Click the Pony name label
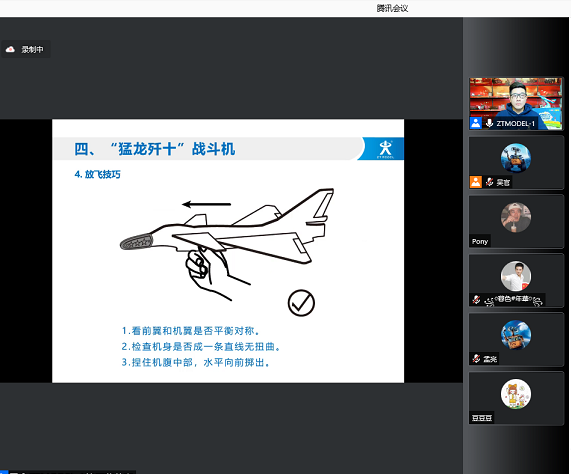571x474 pixels. coord(480,241)
